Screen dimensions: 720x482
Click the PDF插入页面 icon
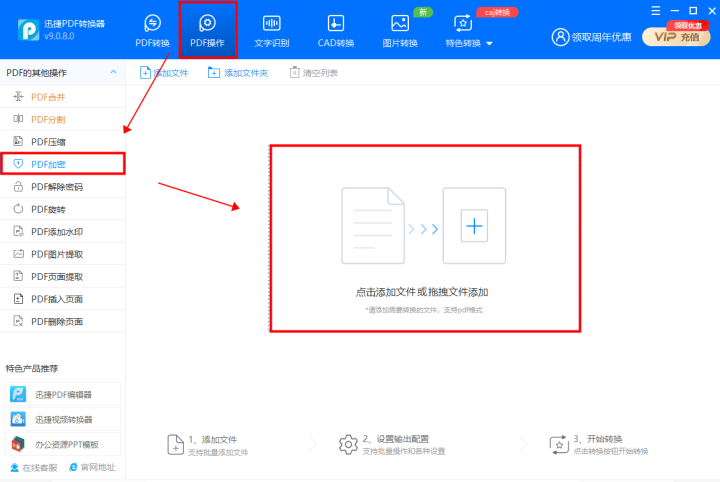point(18,299)
